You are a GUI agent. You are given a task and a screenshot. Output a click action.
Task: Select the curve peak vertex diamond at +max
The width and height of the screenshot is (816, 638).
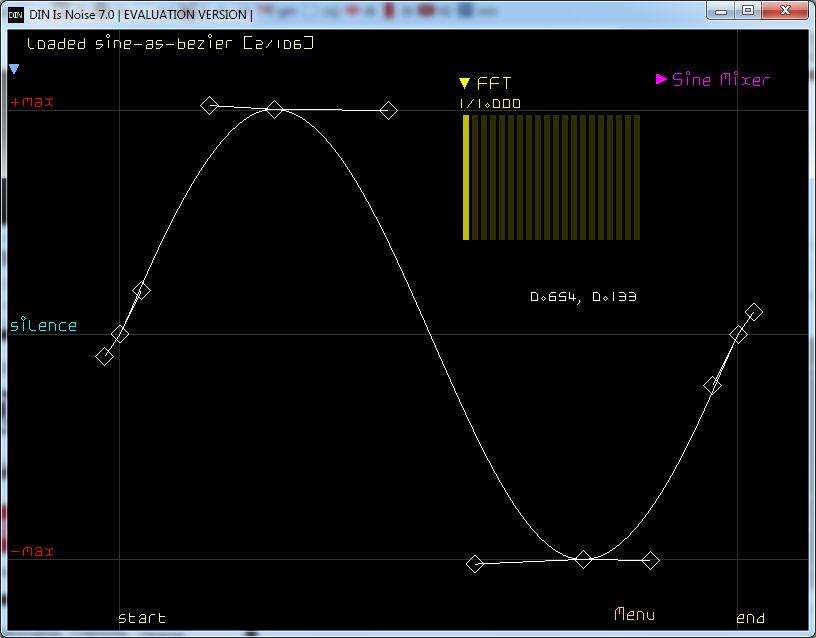coord(275,109)
